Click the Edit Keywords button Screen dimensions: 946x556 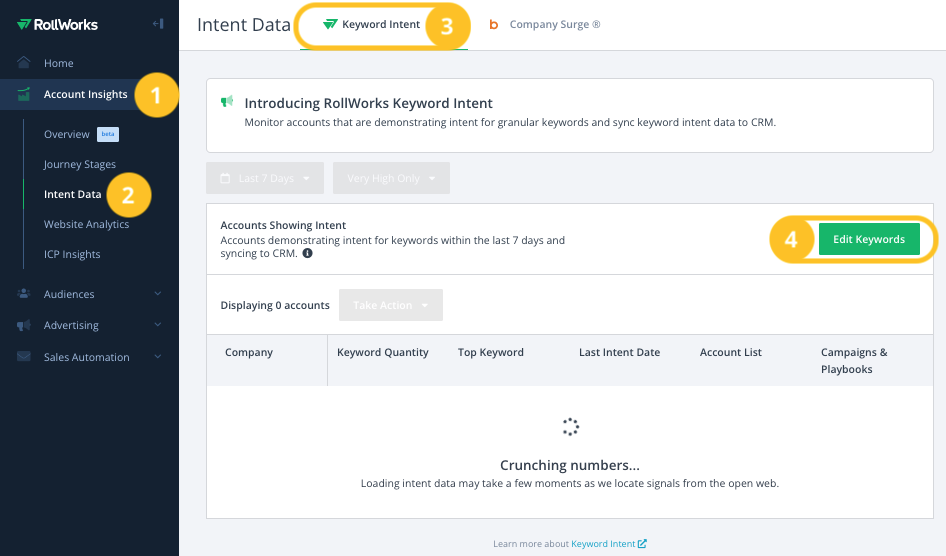point(869,239)
